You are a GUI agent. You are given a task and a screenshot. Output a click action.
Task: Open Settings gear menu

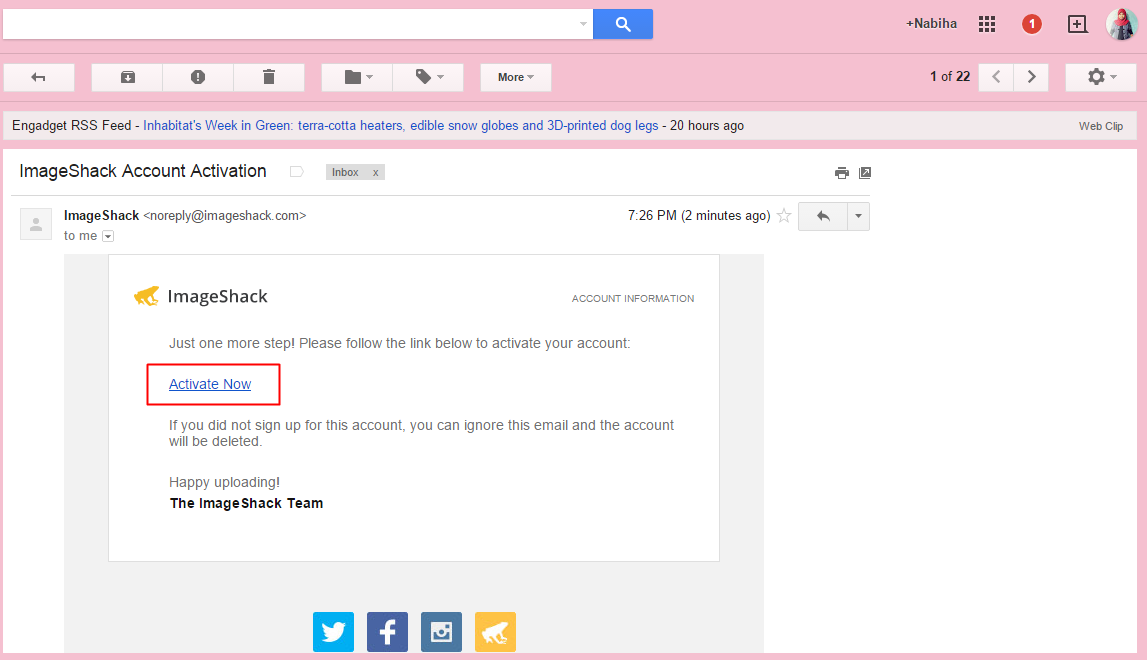coord(1101,77)
